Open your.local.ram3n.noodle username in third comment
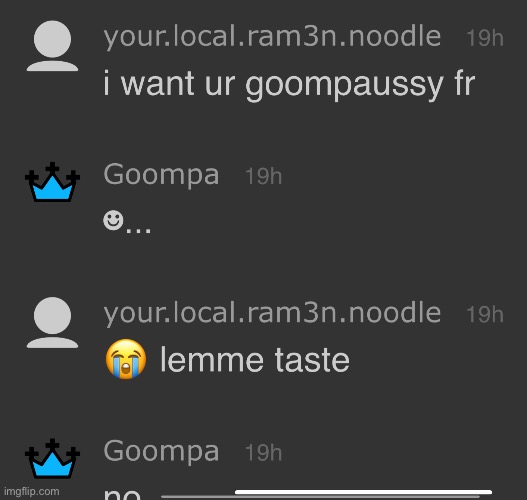Image resolution: width=527 pixels, height=500 pixels. (x=272, y=314)
